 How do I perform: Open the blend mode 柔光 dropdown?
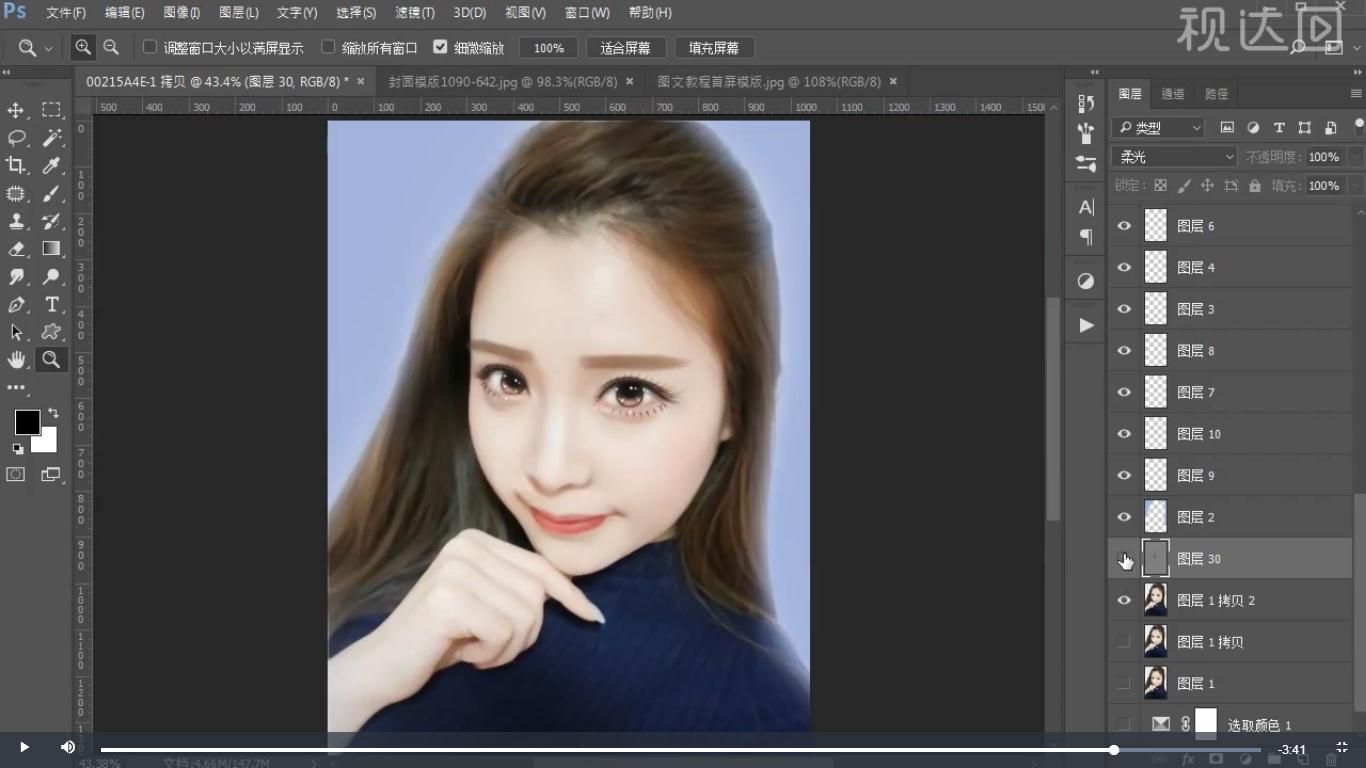tap(1174, 157)
